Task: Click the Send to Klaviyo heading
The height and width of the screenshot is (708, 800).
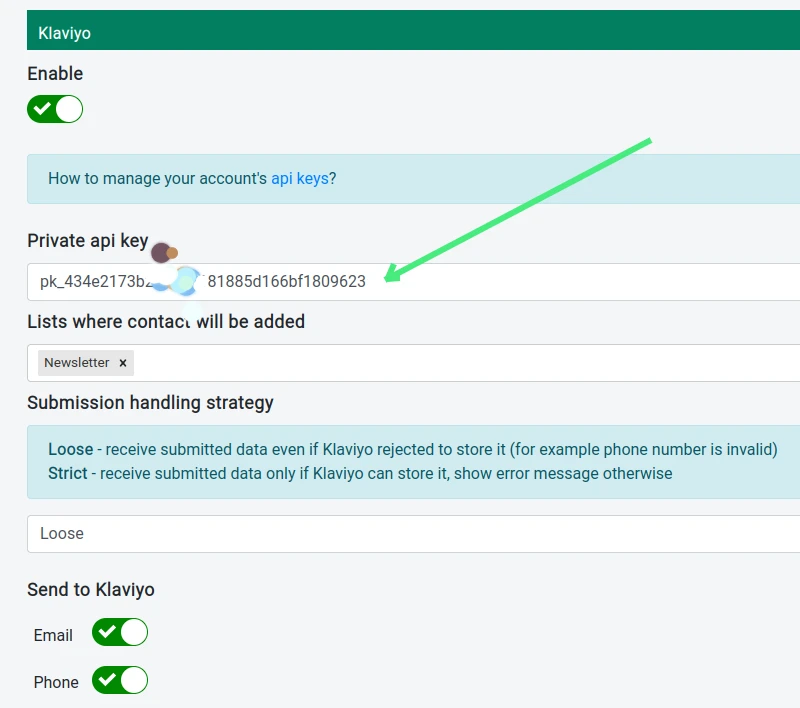Action: [91, 590]
